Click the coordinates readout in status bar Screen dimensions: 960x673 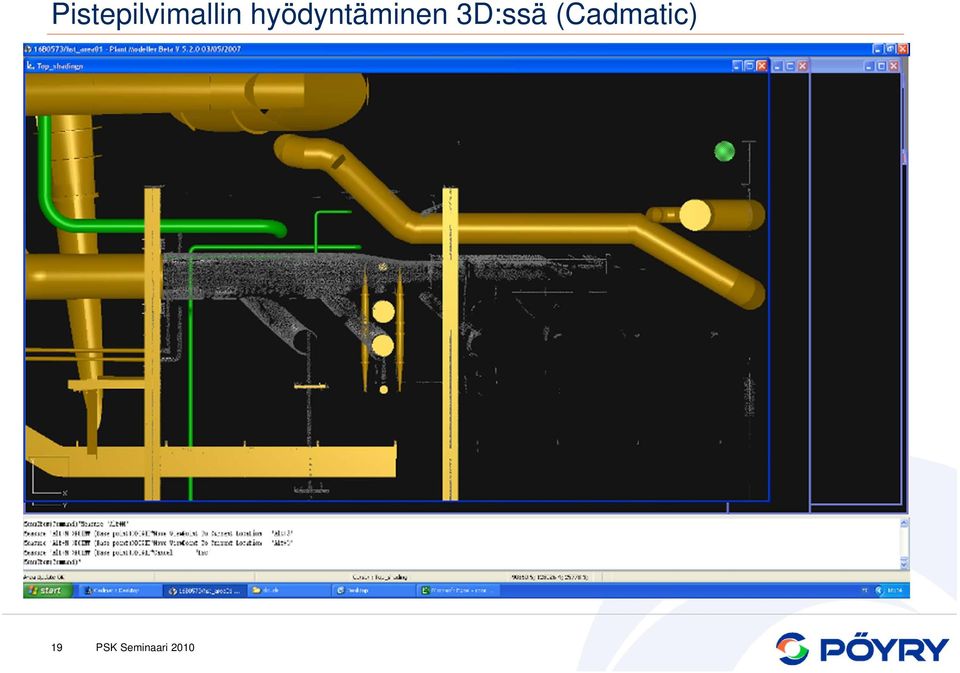click(550, 577)
